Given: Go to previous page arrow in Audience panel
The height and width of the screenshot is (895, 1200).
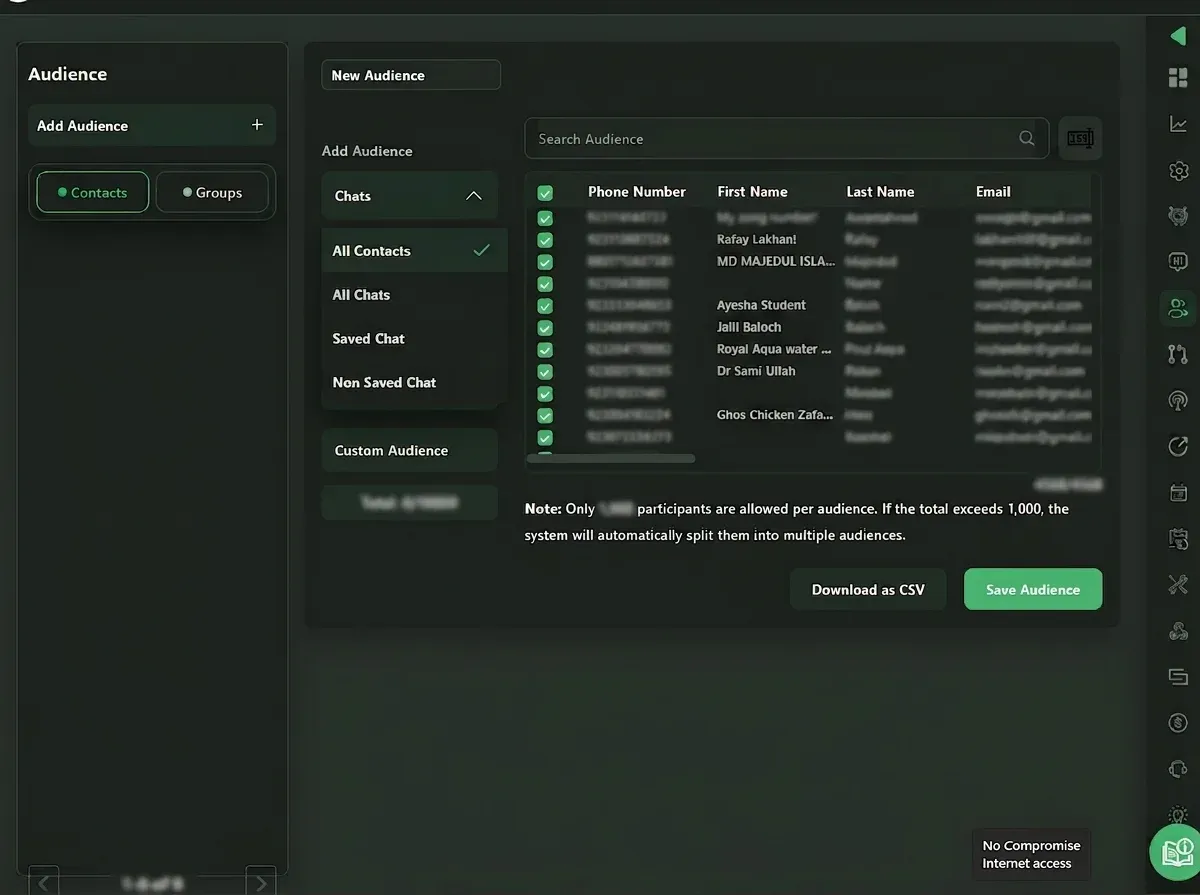Looking at the screenshot, I should [x=44, y=883].
